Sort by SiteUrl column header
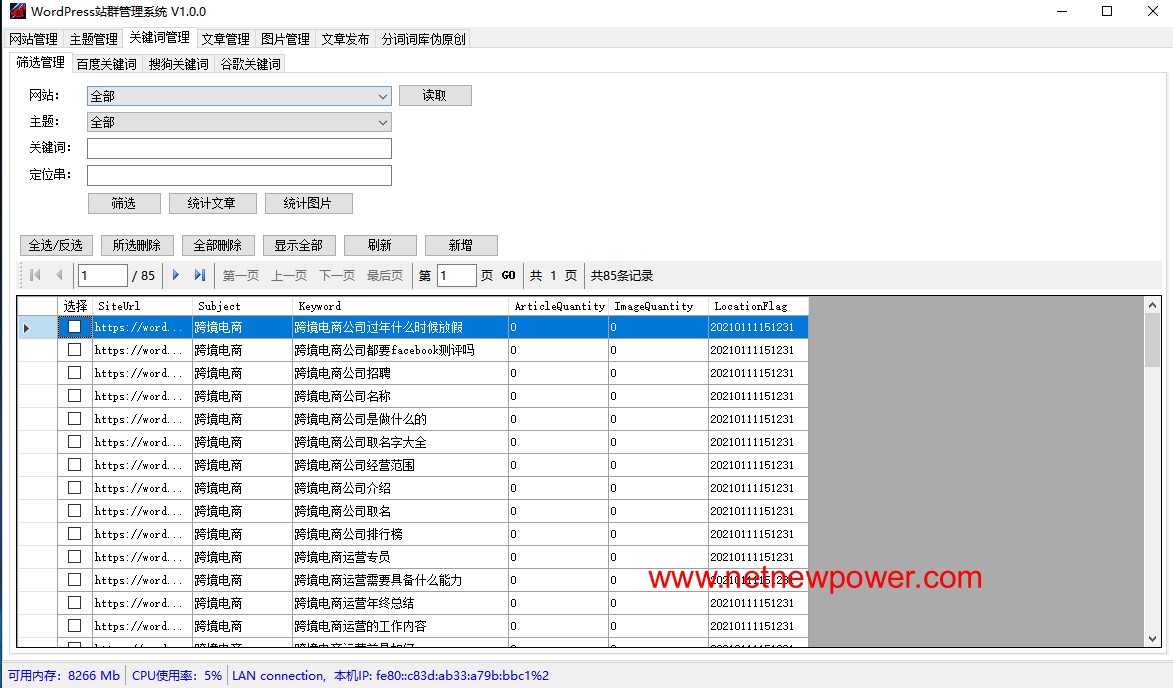Viewport: 1173px width, 688px height. (142, 306)
